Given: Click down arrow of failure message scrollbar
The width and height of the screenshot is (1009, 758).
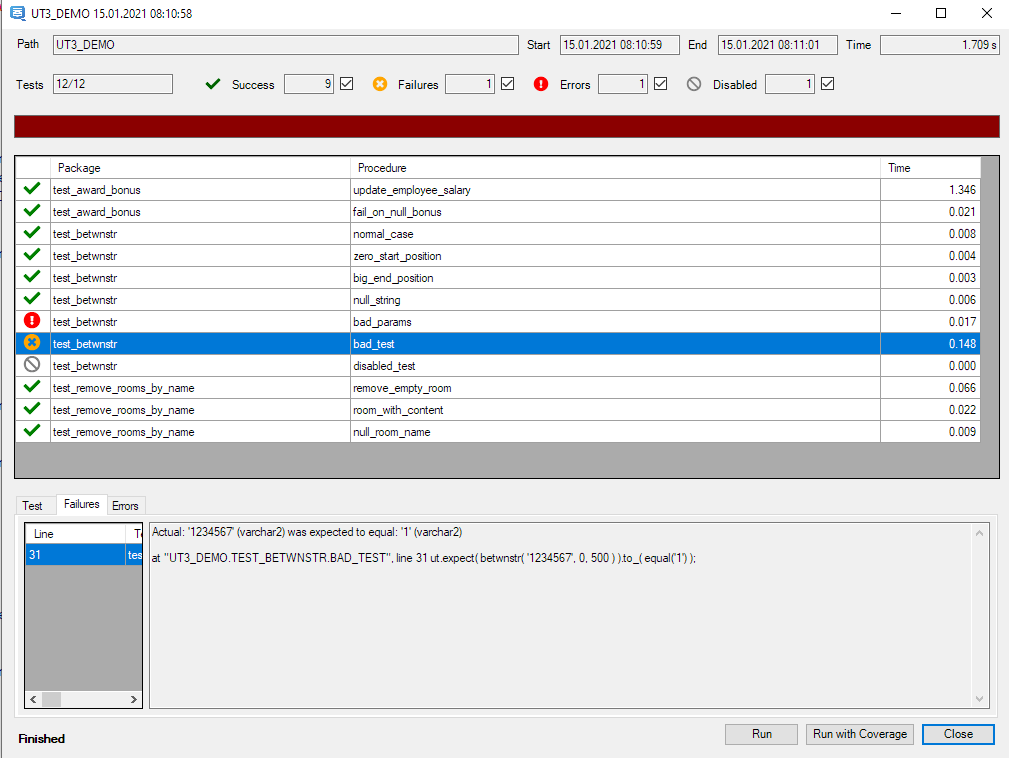Looking at the screenshot, I should [979, 699].
